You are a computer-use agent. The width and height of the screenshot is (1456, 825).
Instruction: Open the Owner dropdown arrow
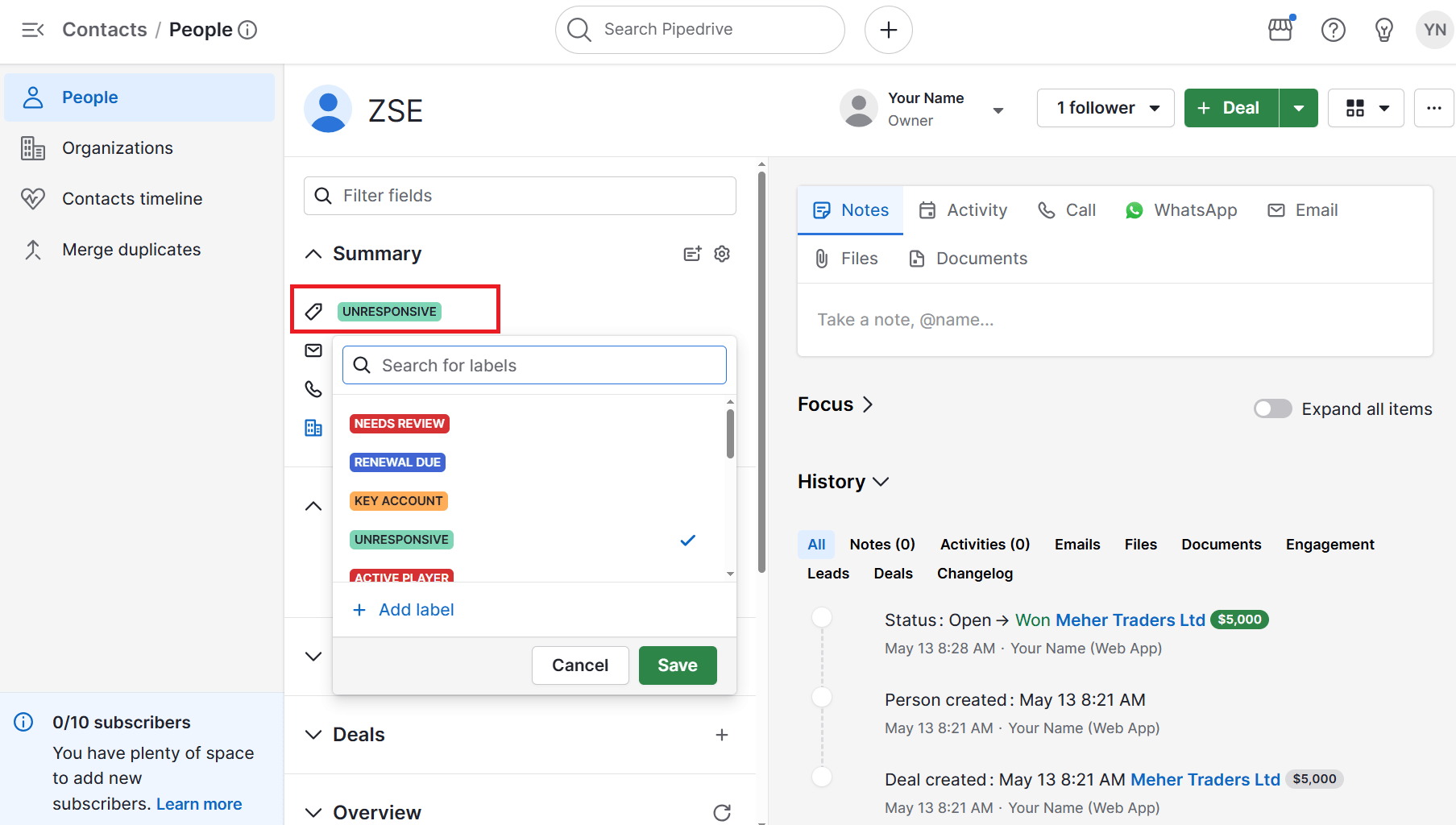(x=998, y=110)
